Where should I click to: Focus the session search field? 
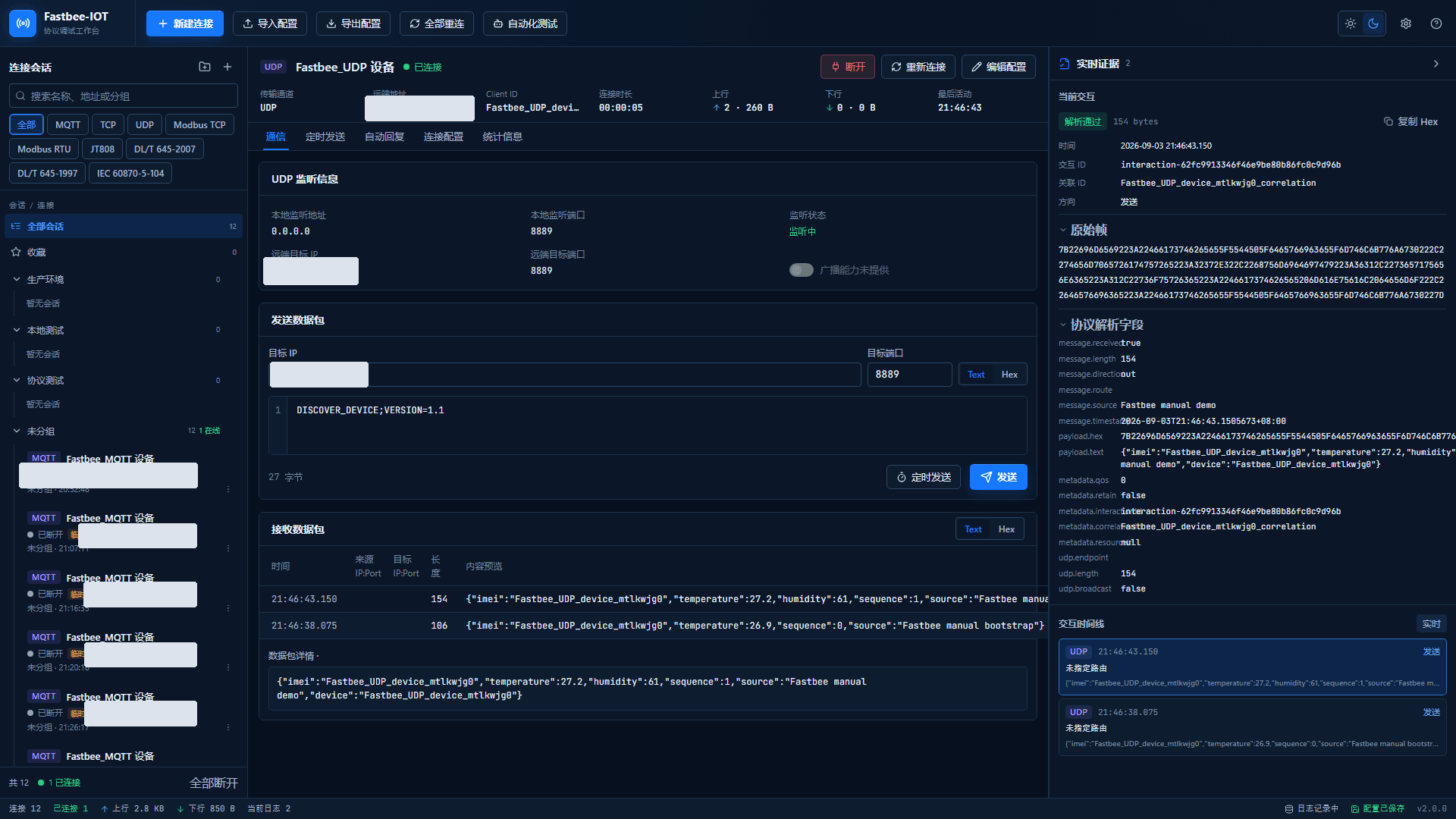click(124, 96)
